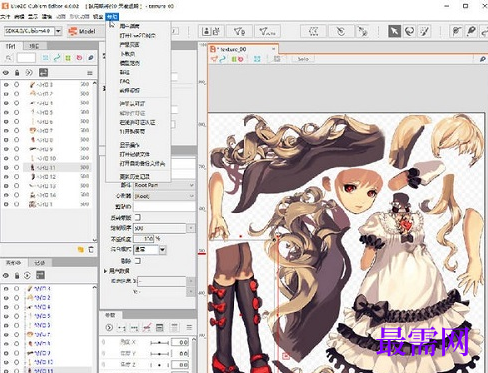This screenshot has height=373, width=488.
Task: Create a rotation deformer from toolbar
Action: point(340,31)
